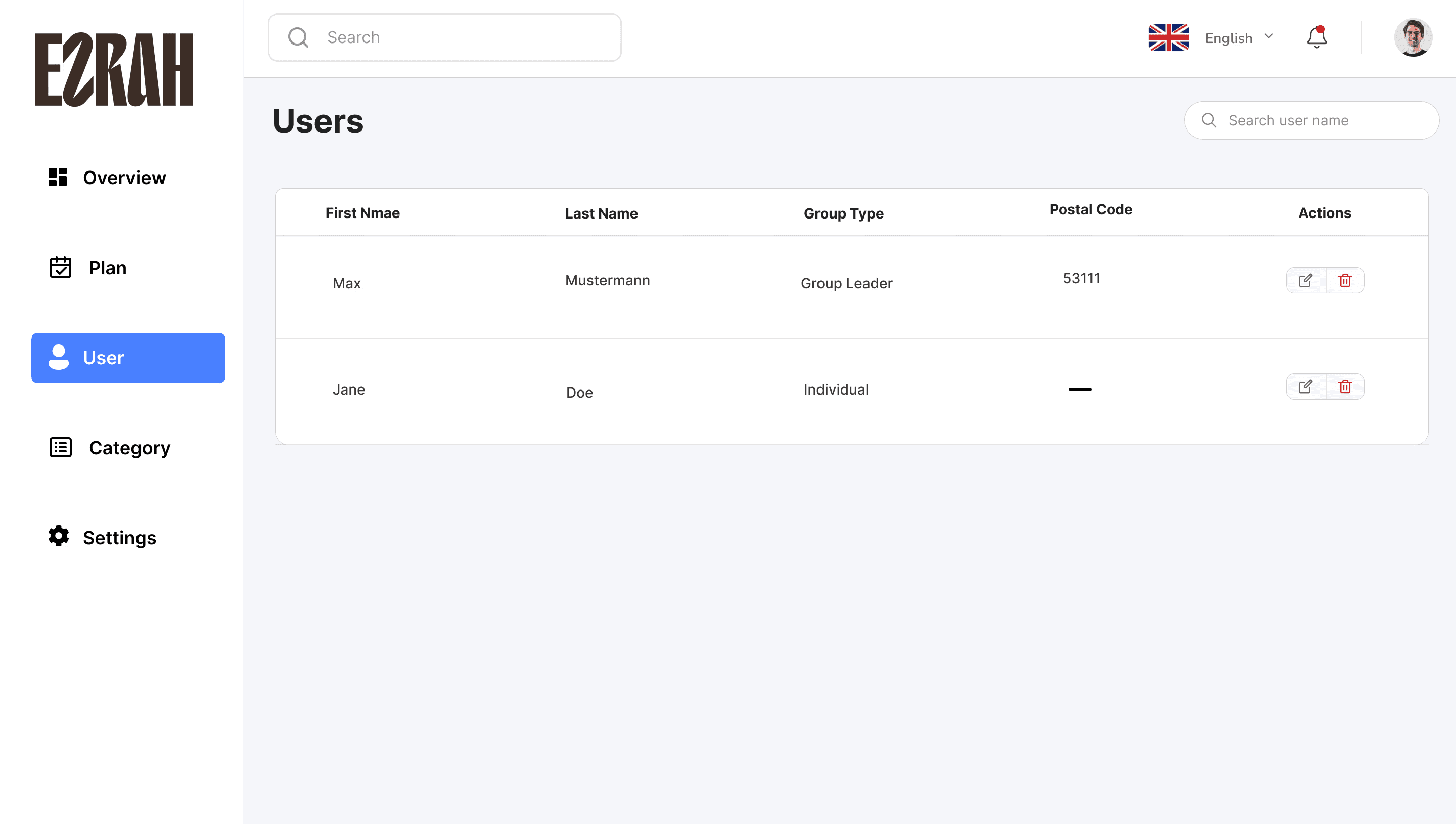1456x824 pixels.
Task: Go to the Overview menu item
Action: [x=124, y=178]
